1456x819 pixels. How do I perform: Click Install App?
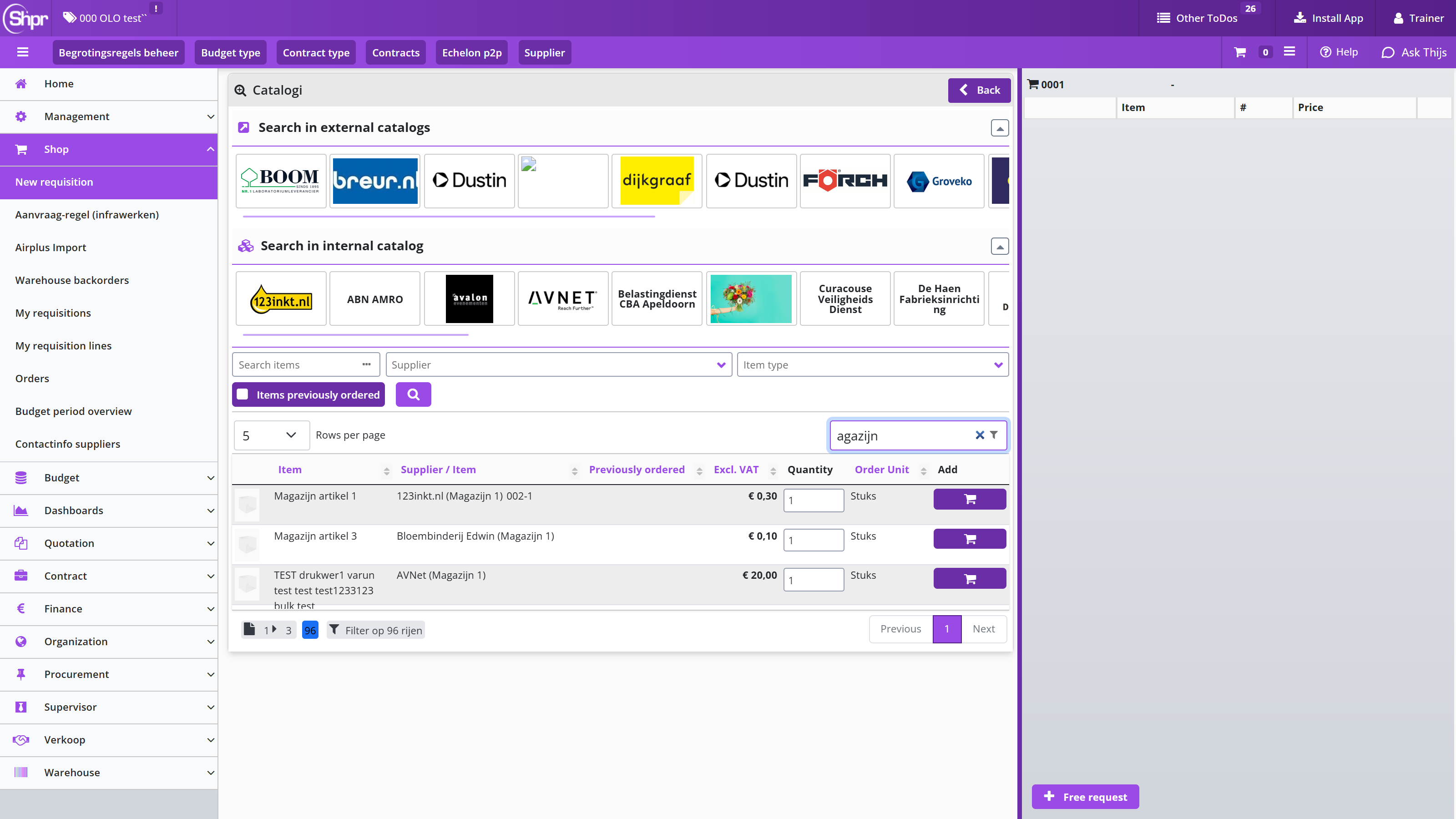tap(1328, 18)
